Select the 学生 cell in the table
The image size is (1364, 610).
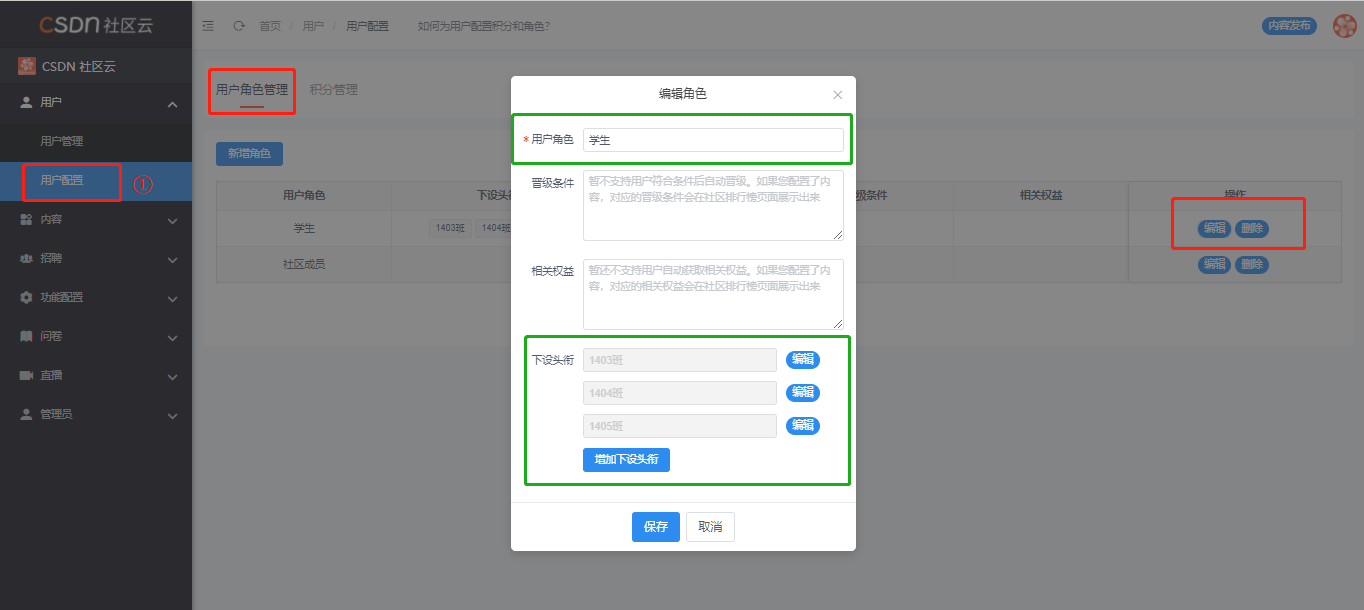304,228
